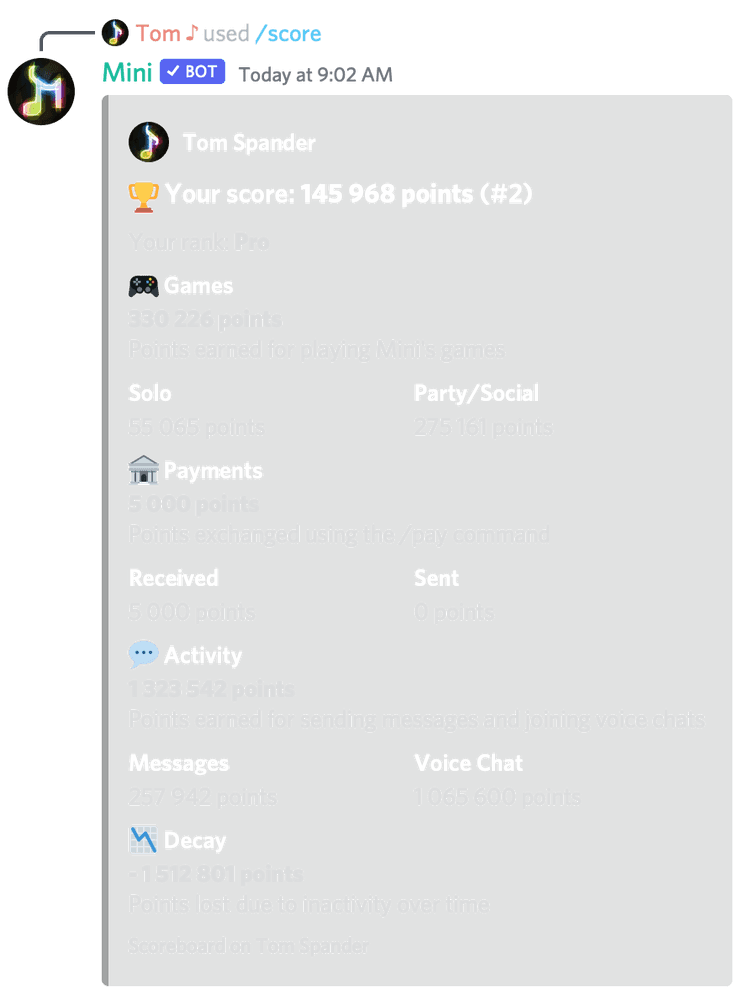Select the Mini bot username
Image resolution: width=750 pixels, height=987 pixels.
pos(127,72)
